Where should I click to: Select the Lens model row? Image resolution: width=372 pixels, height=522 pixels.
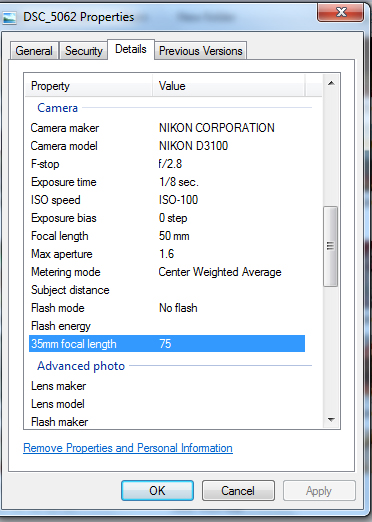[x=167, y=404]
